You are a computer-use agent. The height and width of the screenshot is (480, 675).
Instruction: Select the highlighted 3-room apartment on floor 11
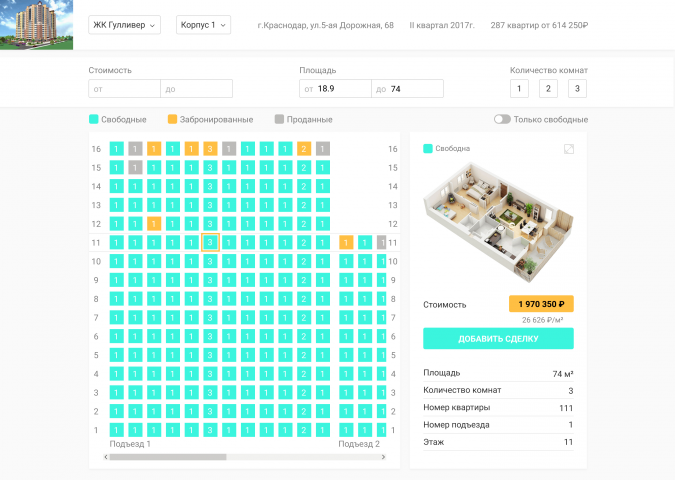point(210,242)
